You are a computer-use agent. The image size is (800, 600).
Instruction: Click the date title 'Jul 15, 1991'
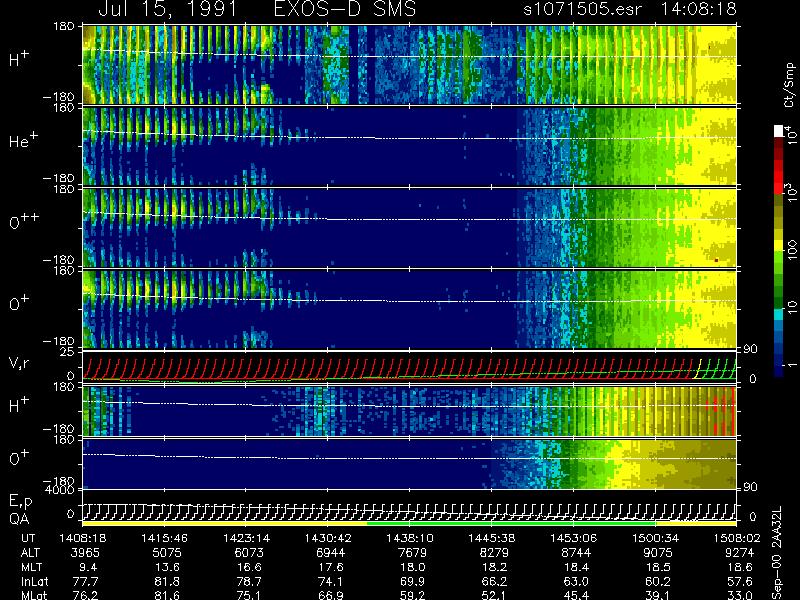167,9
